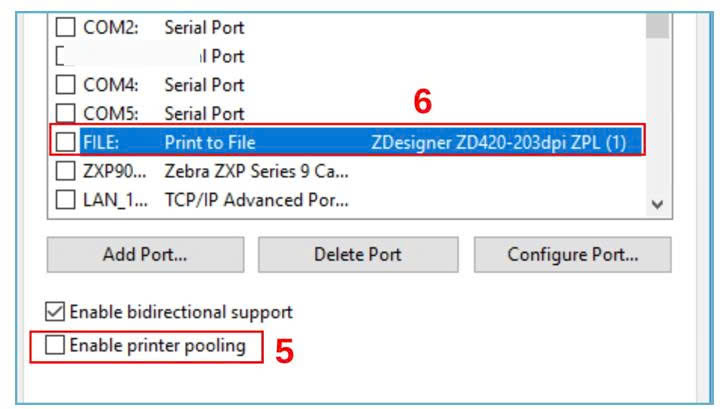This screenshot has width=728, height=409.
Task: Enable the FILE: port checkbox
Action: pyautogui.click(x=65, y=142)
